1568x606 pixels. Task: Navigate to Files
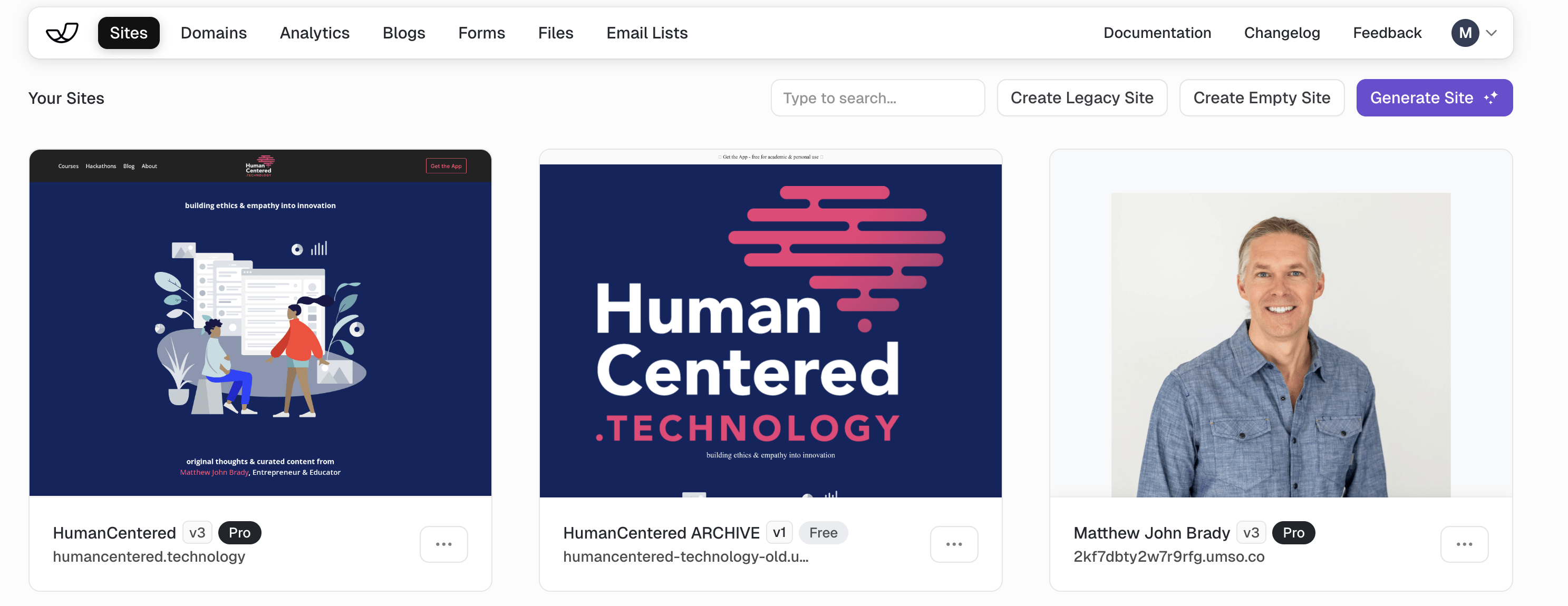click(555, 33)
